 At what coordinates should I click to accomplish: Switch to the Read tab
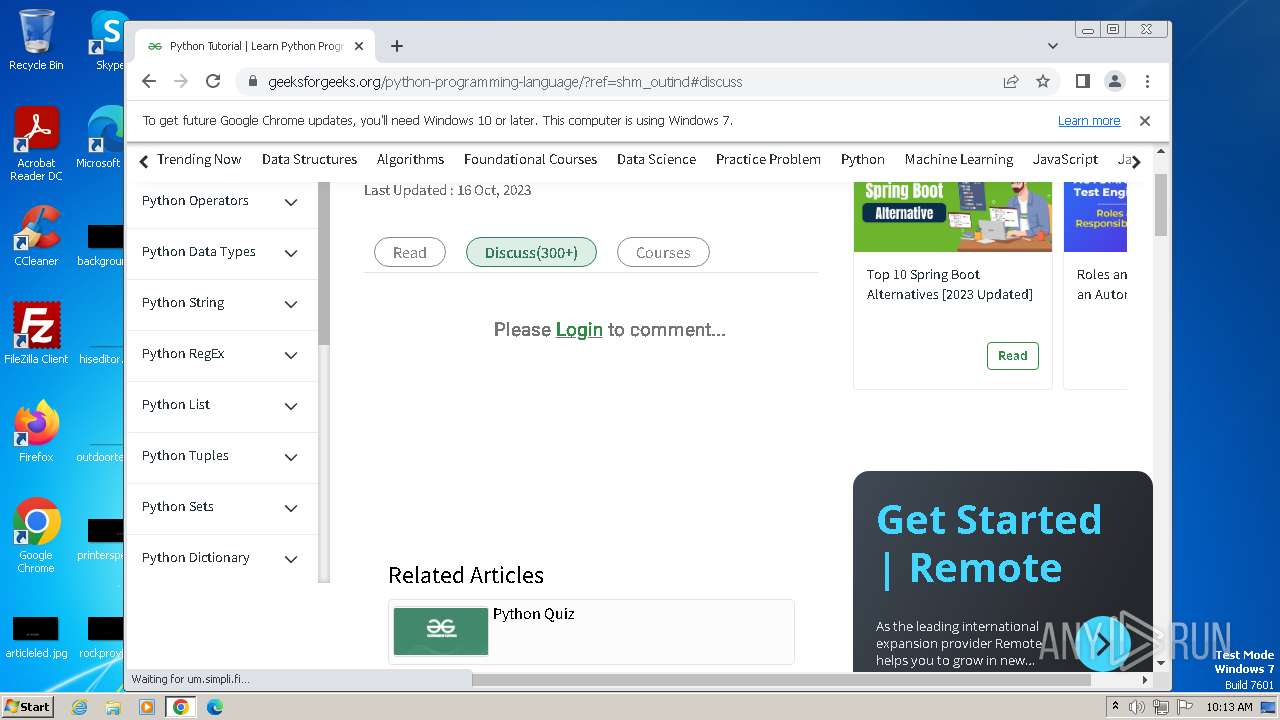pos(410,253)
